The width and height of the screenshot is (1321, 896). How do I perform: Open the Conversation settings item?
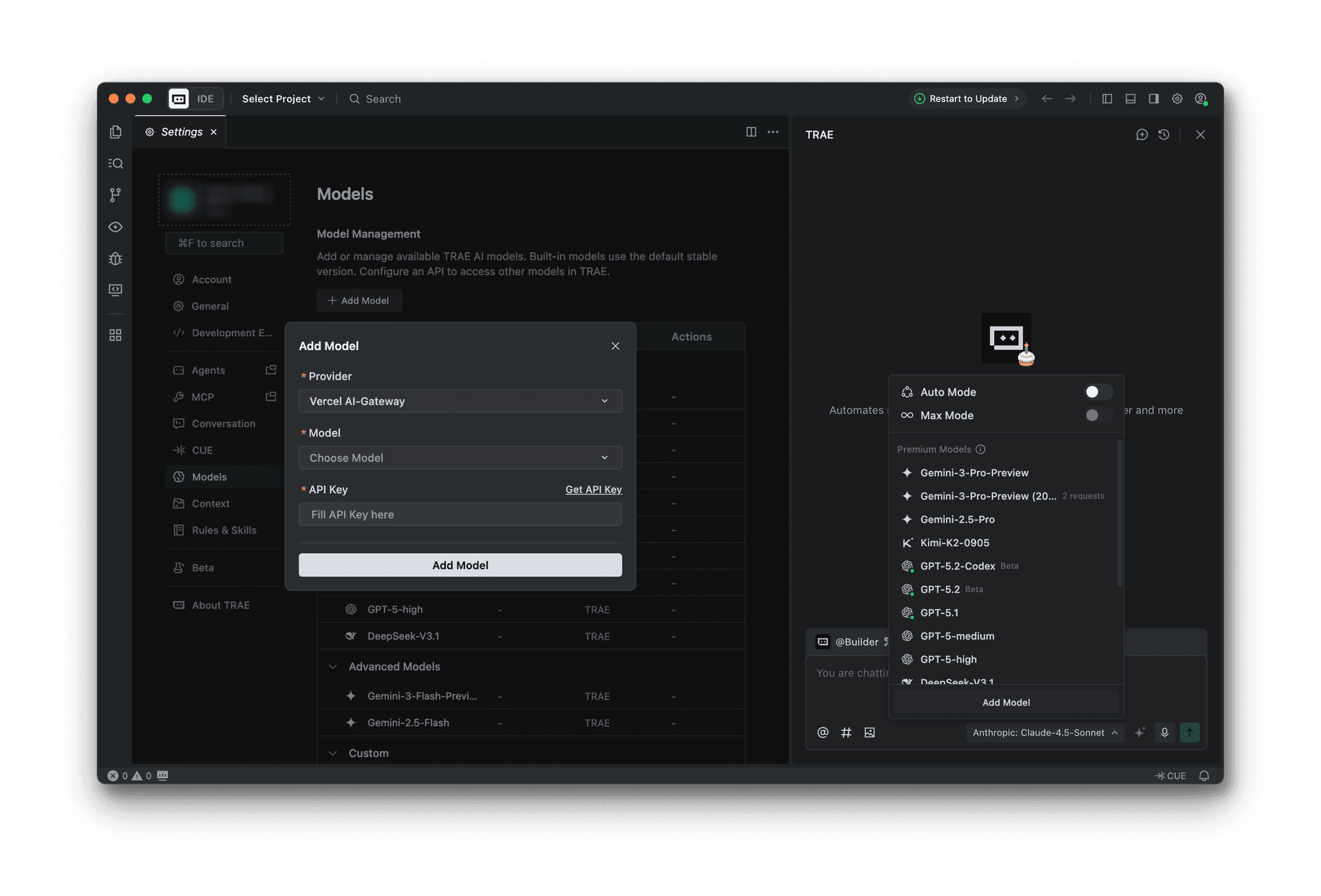(223, 424)
